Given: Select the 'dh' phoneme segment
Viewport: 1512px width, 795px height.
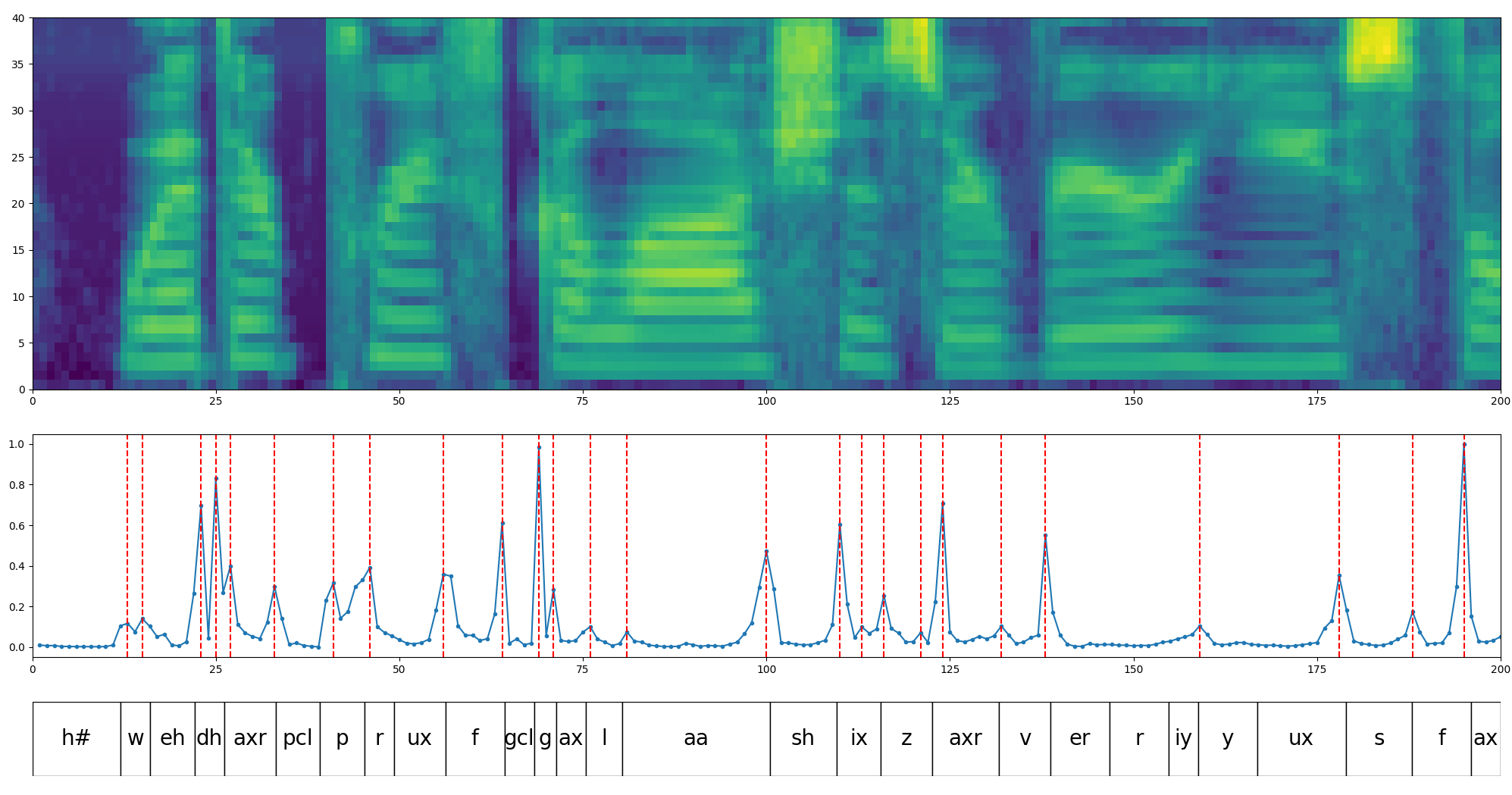Looking at the screenshot, I should (209, 738).
